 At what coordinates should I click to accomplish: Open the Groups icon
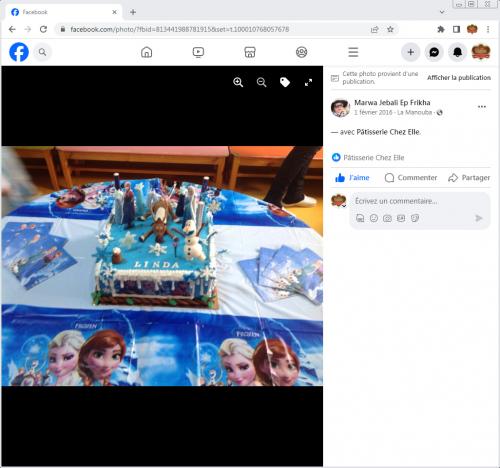pos(302,52)
